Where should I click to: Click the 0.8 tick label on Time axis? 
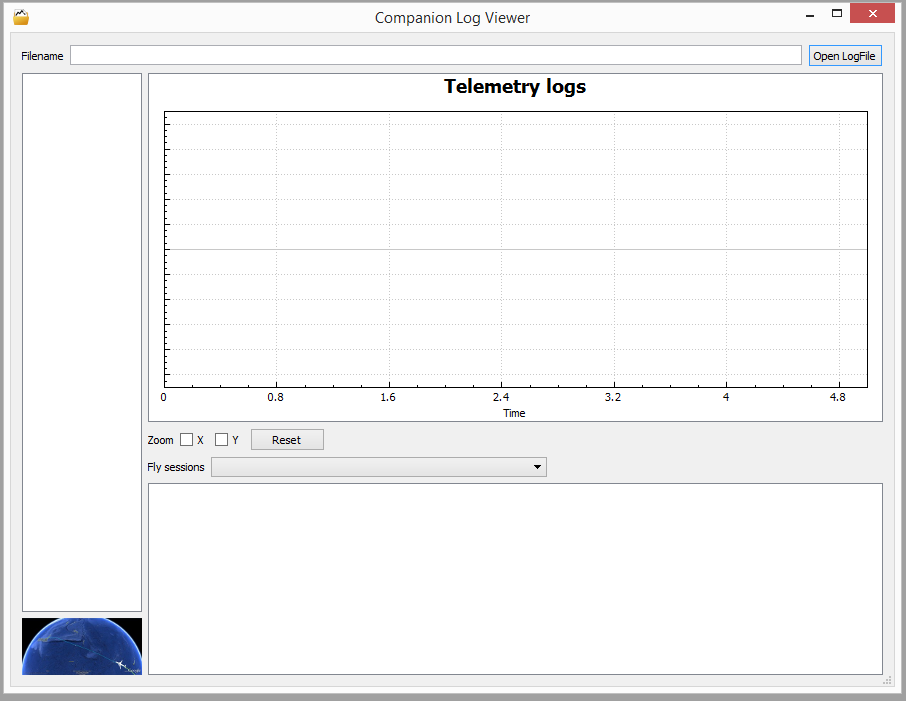[x=276, y=397]
